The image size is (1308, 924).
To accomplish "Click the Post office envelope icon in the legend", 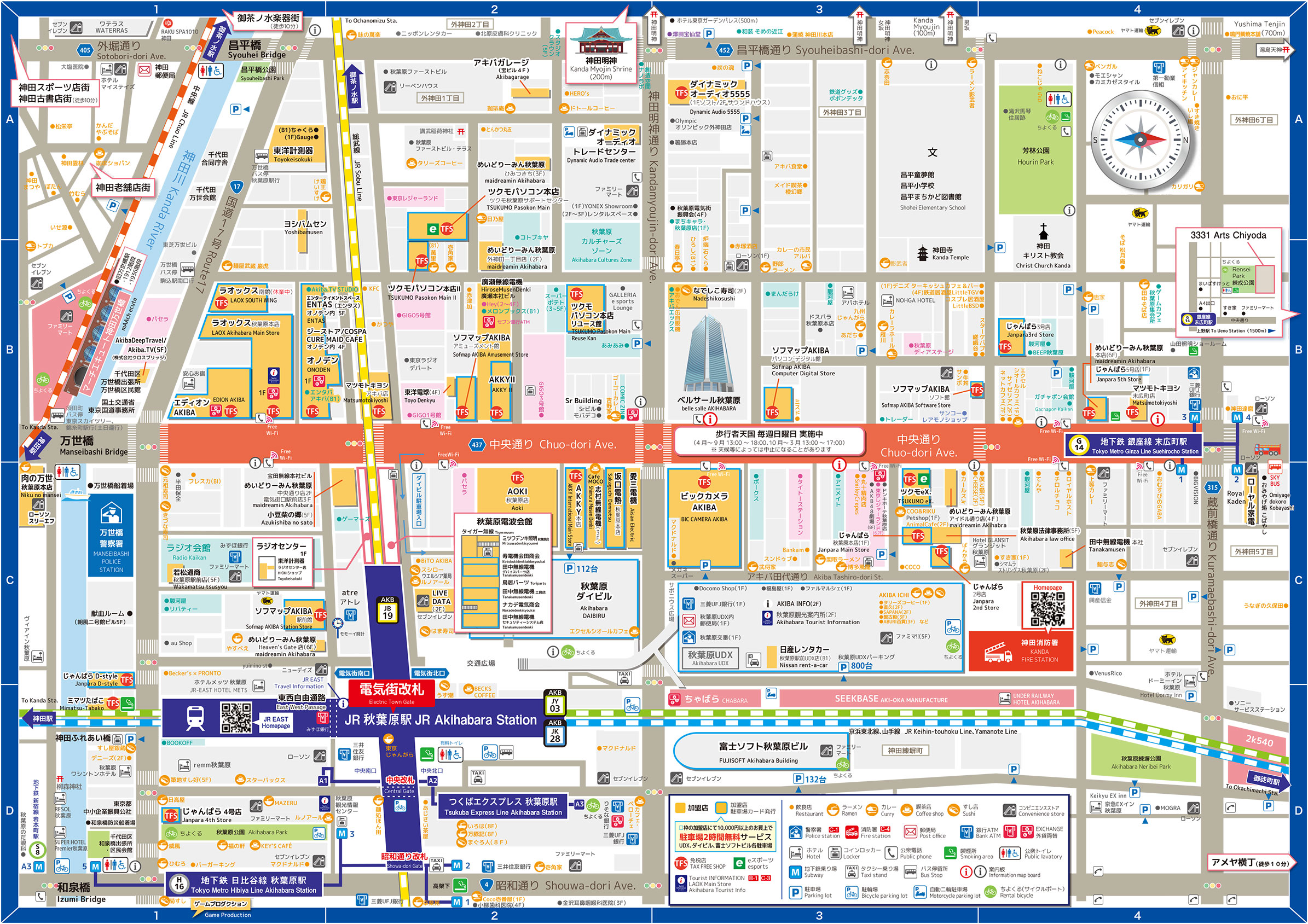I will coord(910,833).
